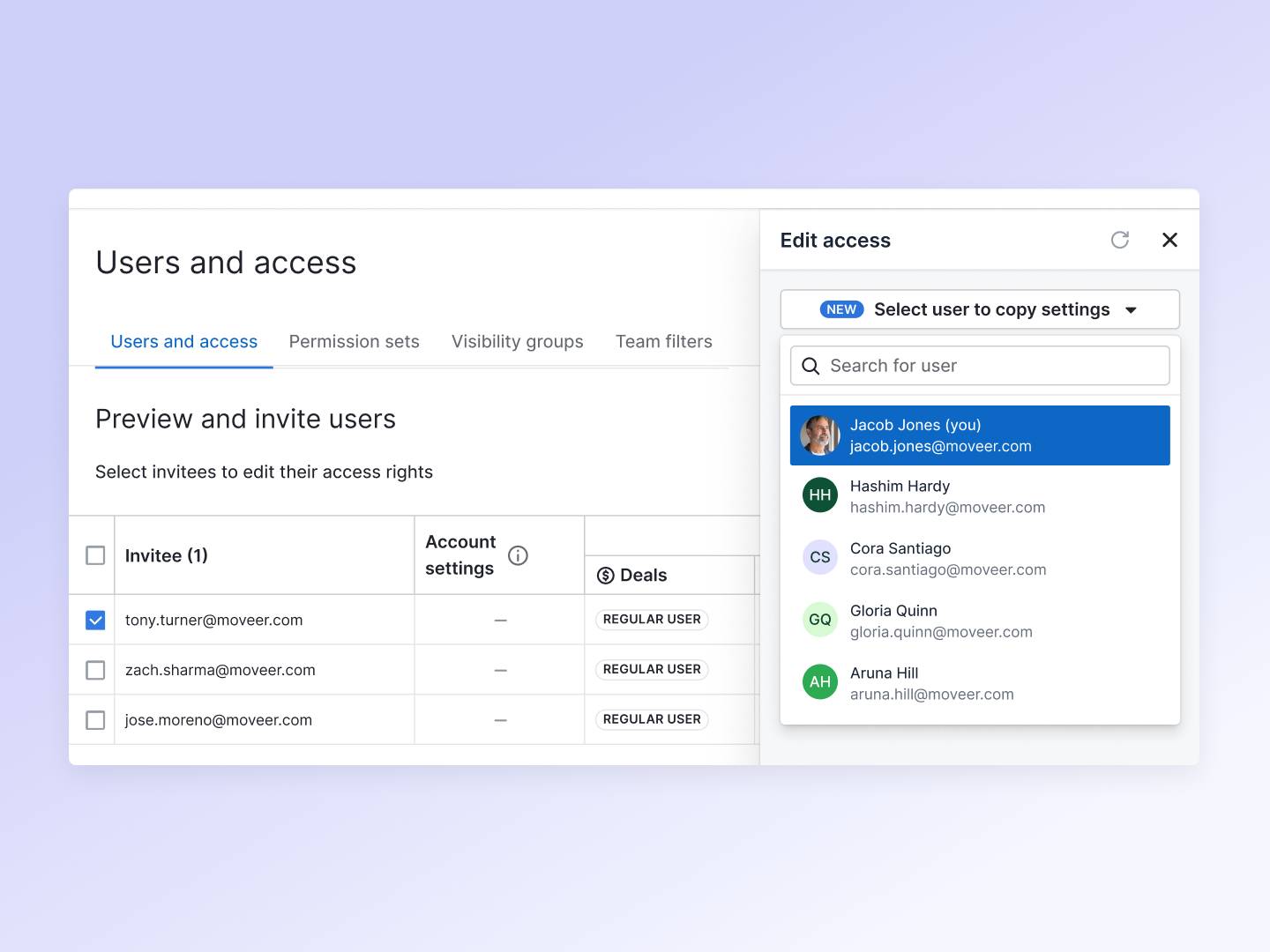Click the refresh icon in Edit access
This screenshot has height=952, width=1270.
tap(1120, 240)
